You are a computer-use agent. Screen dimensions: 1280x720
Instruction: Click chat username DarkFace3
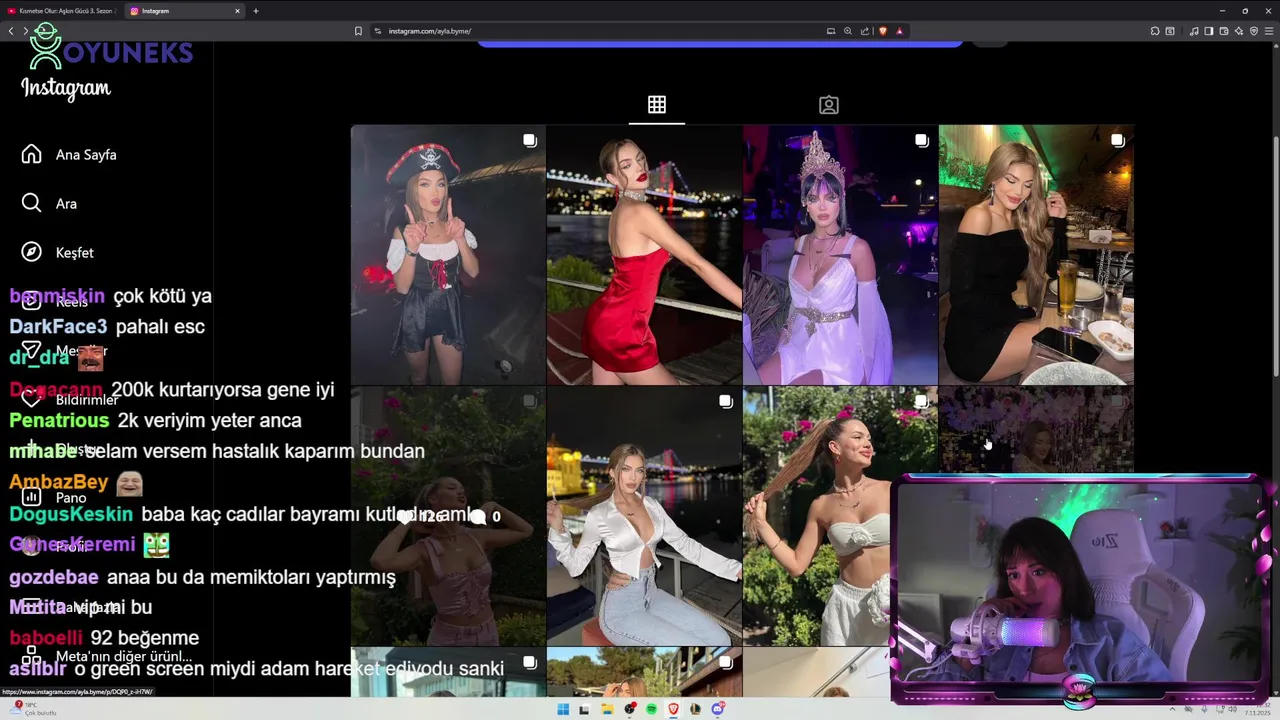[58, 327]
